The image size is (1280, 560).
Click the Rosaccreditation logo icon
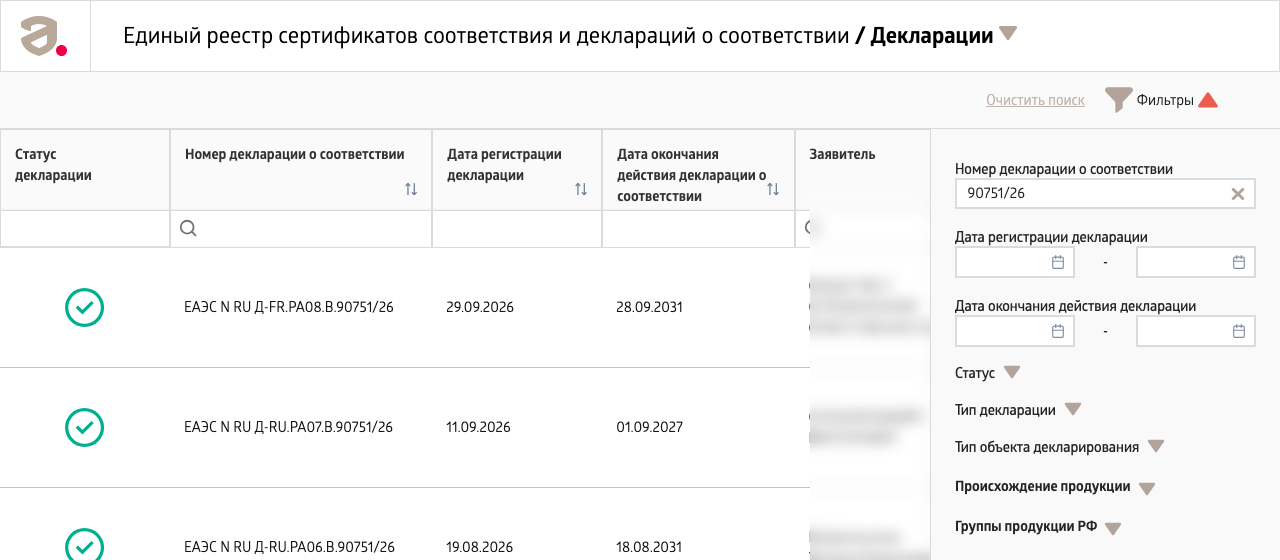(44, 36)
